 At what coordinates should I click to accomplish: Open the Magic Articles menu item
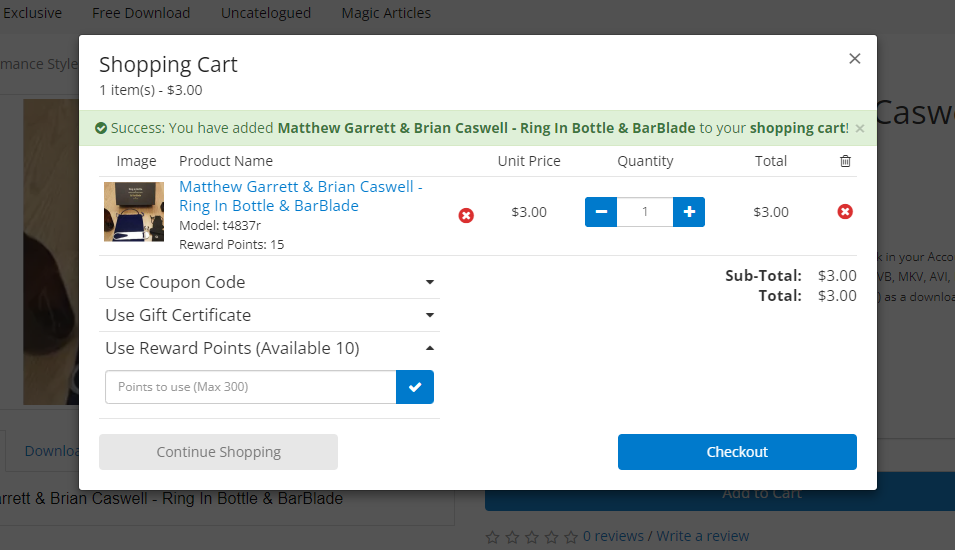pyautogui.click(x=386, y=13)
